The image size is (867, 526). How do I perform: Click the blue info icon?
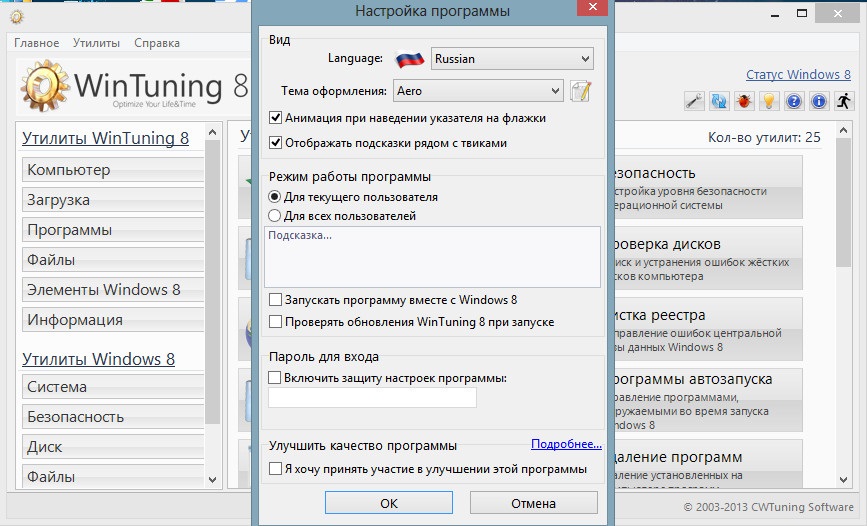click(x=819, y=101)
